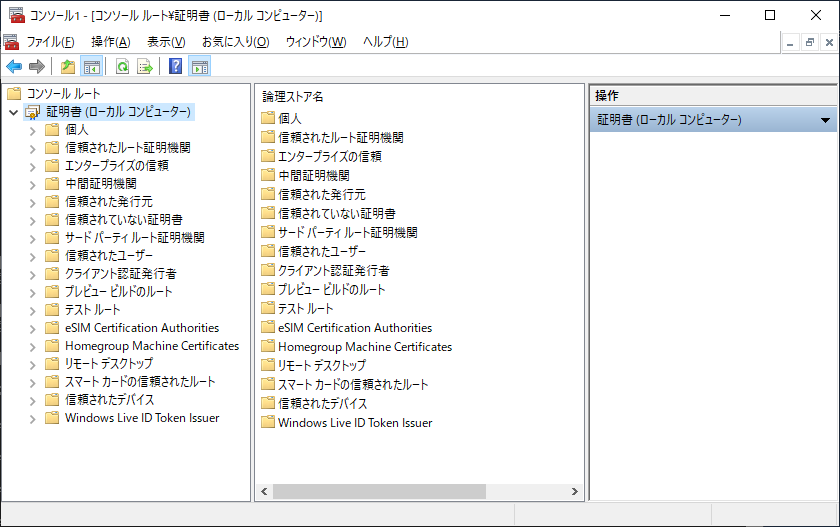Expand the 信頼されていない証明書 tree node
Viewport: 840px width, 527px height.
[33, 221]
